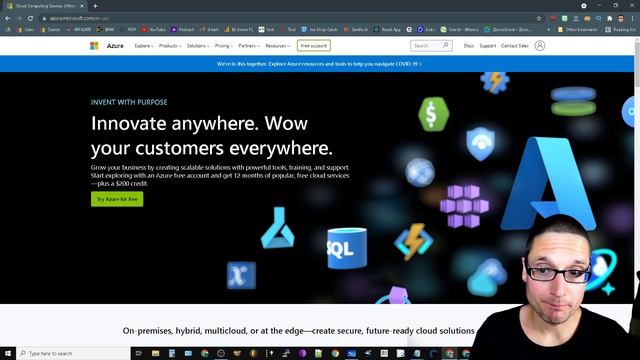Go back with the browser back arrow
Screen dimensions: 640x360
[x=8, y=18]
